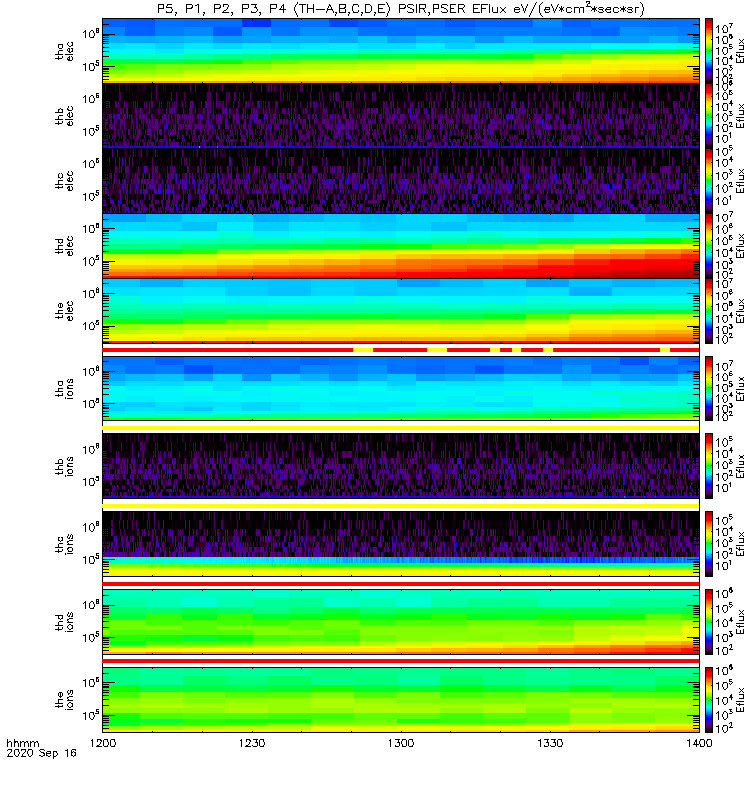Pick the thd ions Eflux color bar

(709, 622)
